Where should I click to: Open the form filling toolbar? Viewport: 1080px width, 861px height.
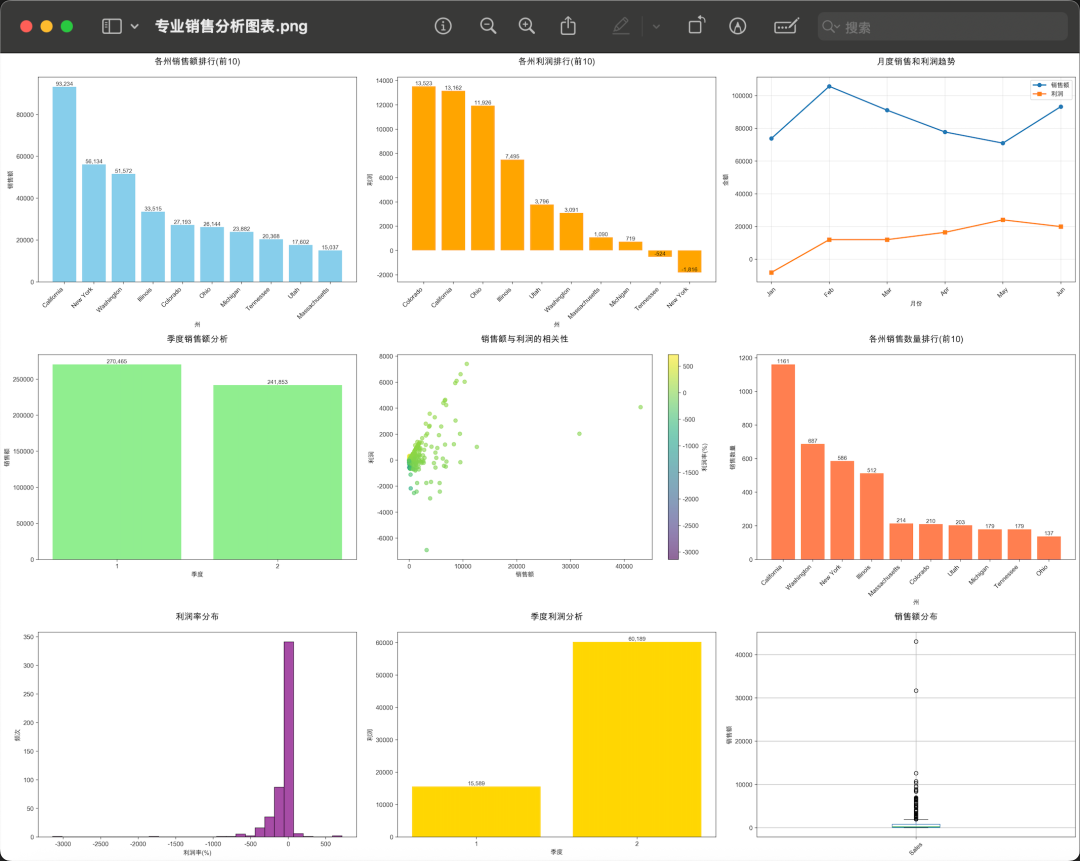coord(786,27)
